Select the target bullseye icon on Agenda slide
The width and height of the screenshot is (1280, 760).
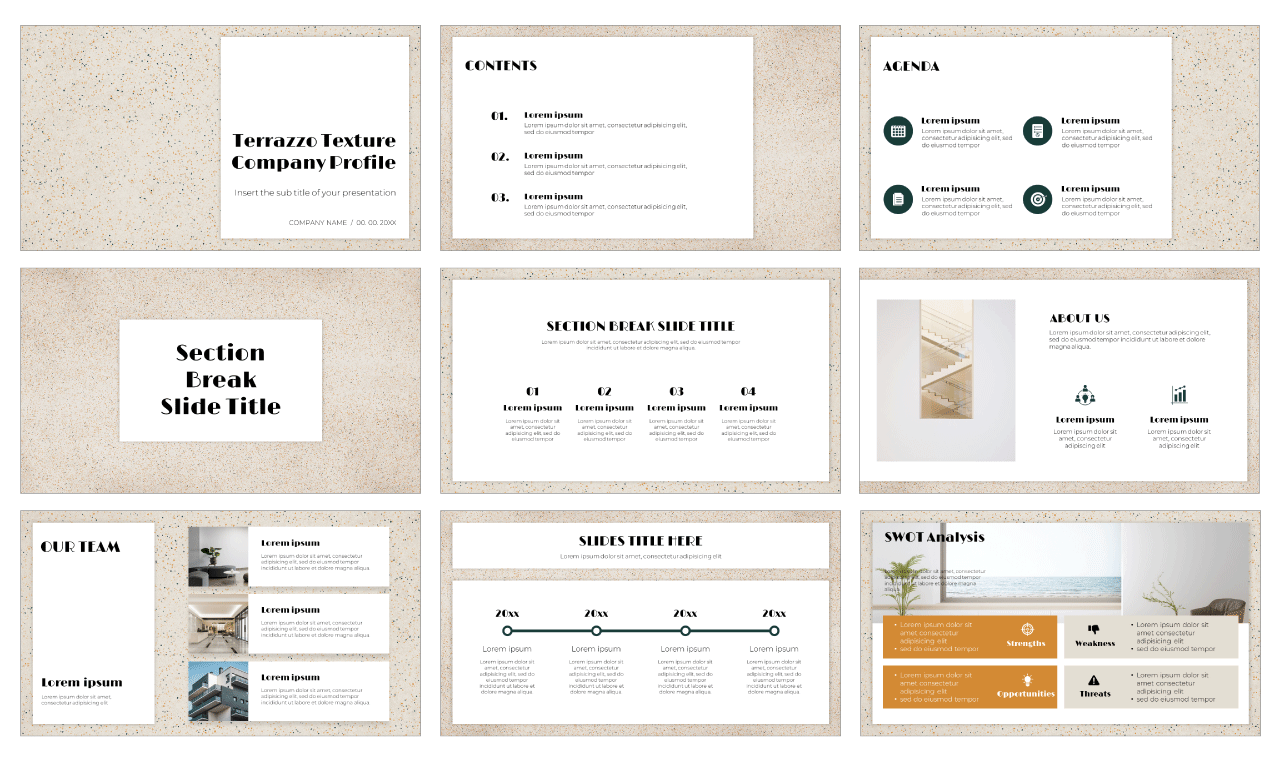coord(1037,199)
